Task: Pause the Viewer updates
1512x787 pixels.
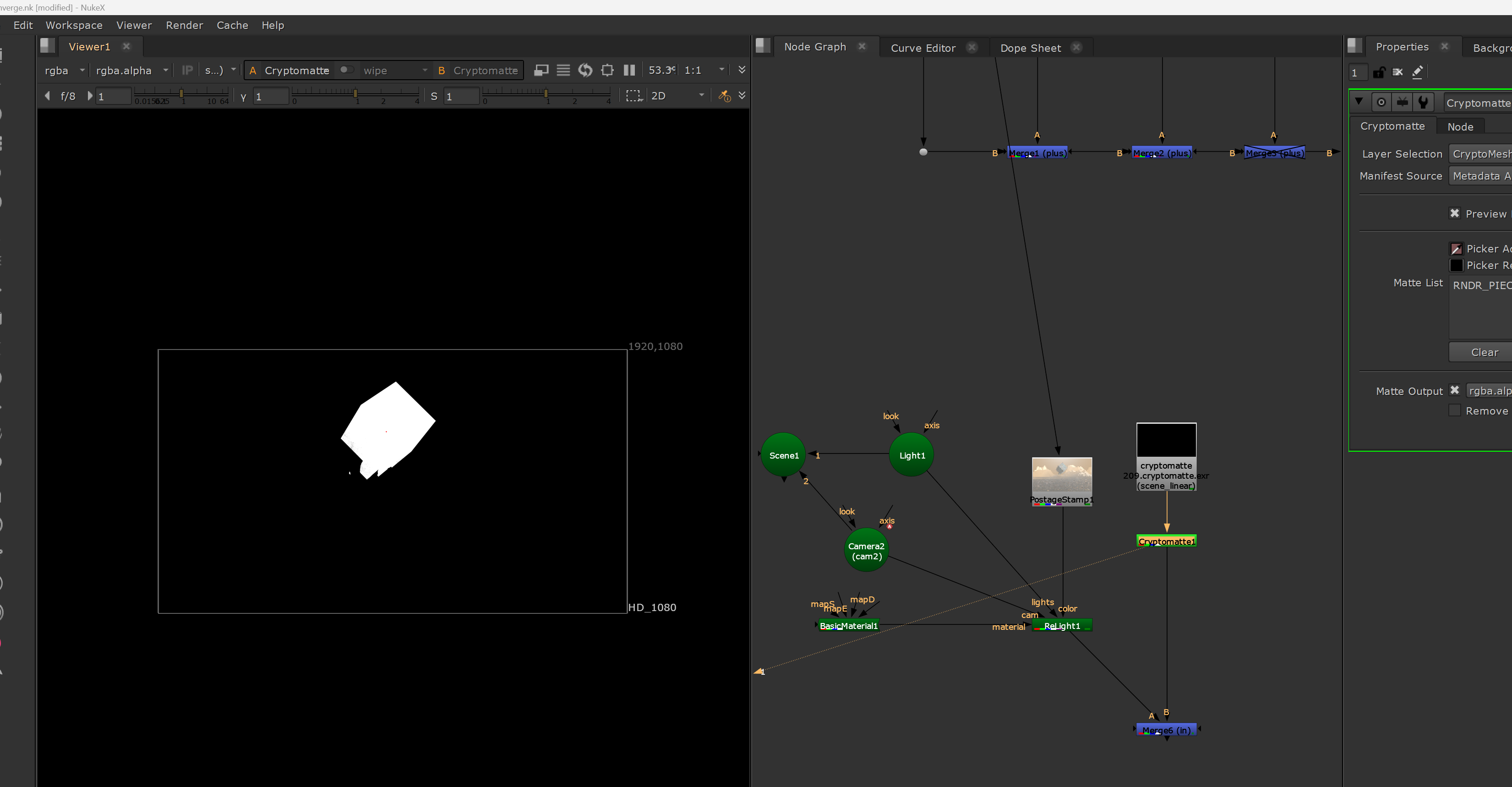Action: [629, 71]
